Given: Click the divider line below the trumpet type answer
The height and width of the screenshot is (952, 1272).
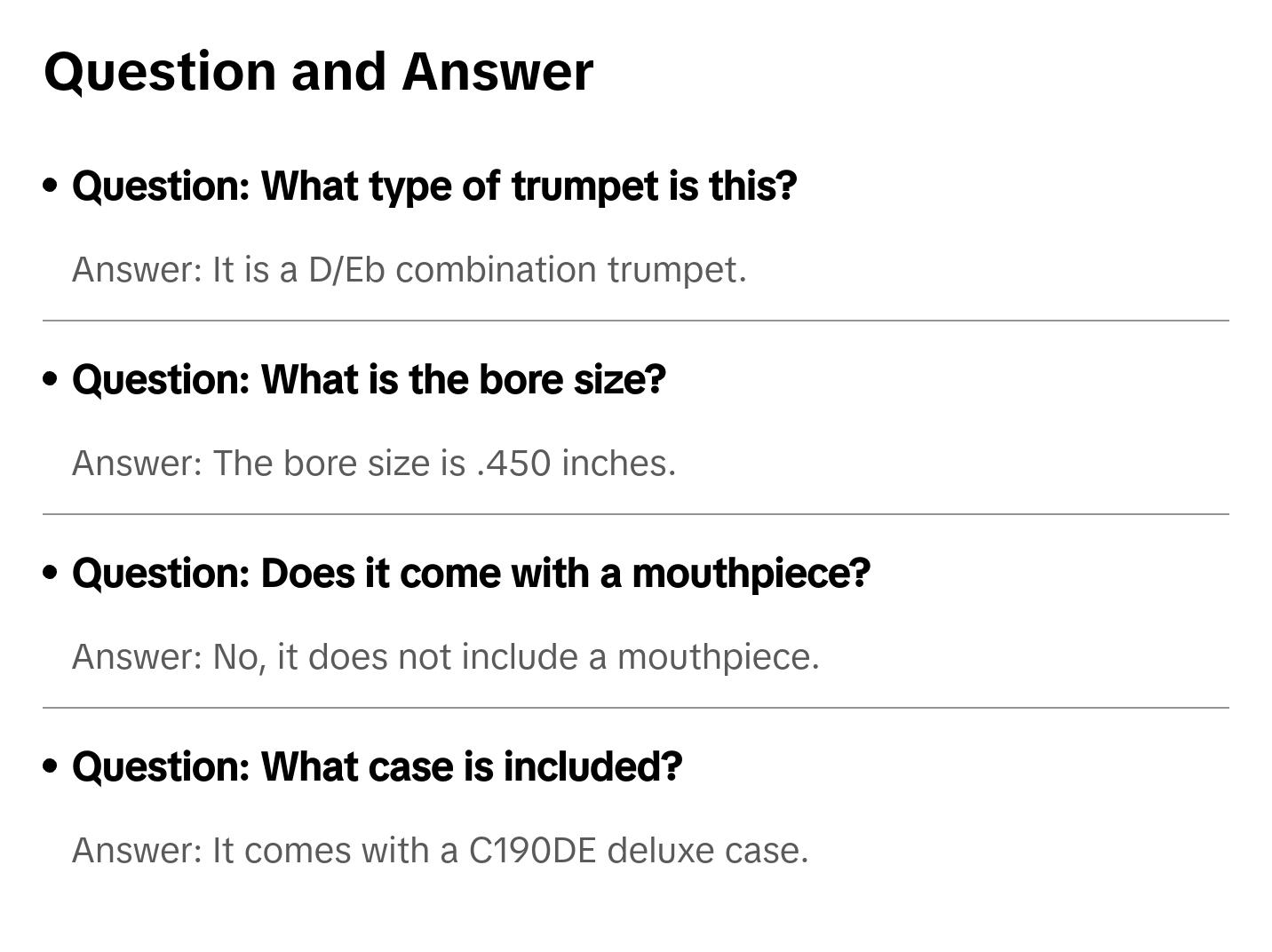Looking at the screenshot, I should tap(635, 321).
